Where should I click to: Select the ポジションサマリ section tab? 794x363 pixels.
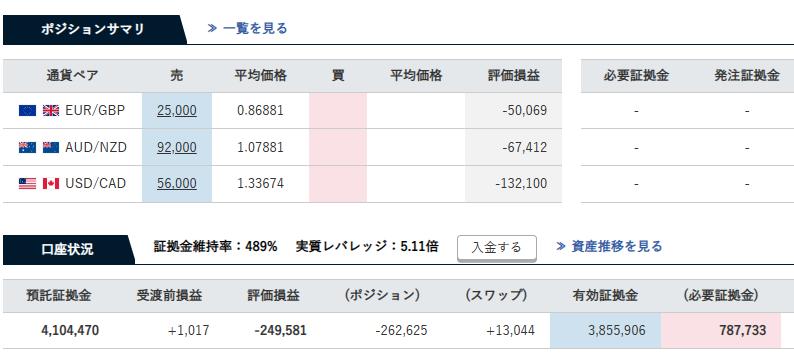[94, 29]
